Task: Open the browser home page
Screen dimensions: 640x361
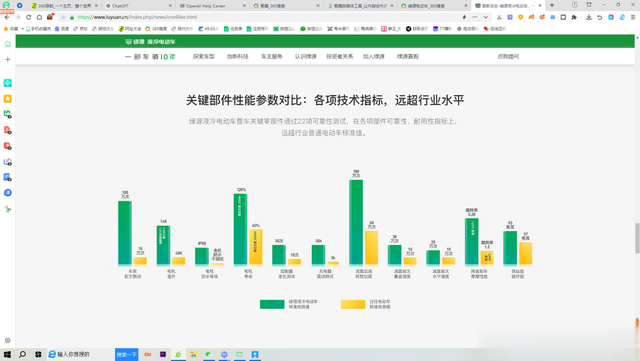Action: [x=39, y=17]
